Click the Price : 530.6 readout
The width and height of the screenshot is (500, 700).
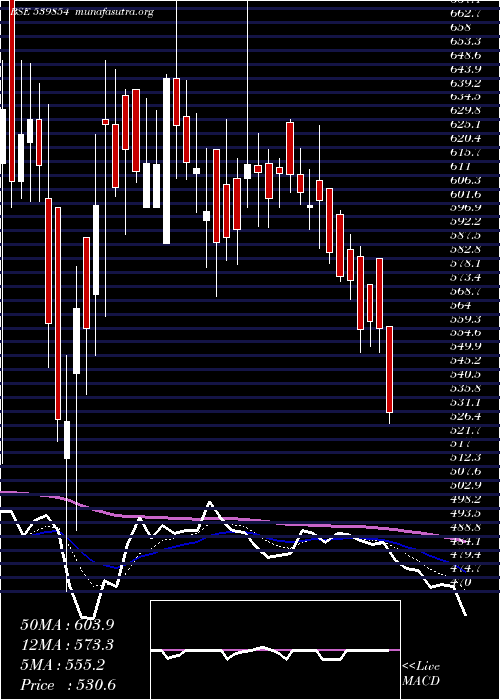(x=69, y=686)
